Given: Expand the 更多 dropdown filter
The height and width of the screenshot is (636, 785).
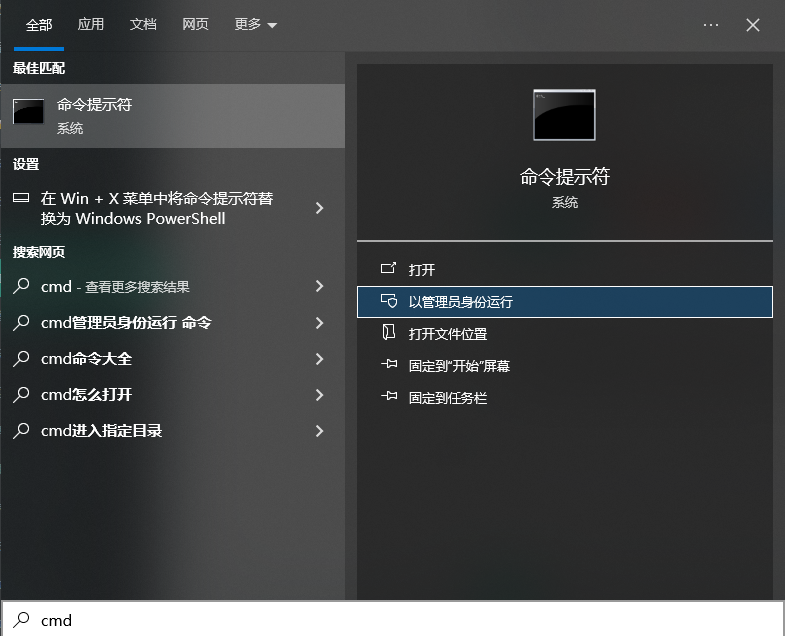Looking at the screenshot, I should pyautogui.click(x=255, y=25).
